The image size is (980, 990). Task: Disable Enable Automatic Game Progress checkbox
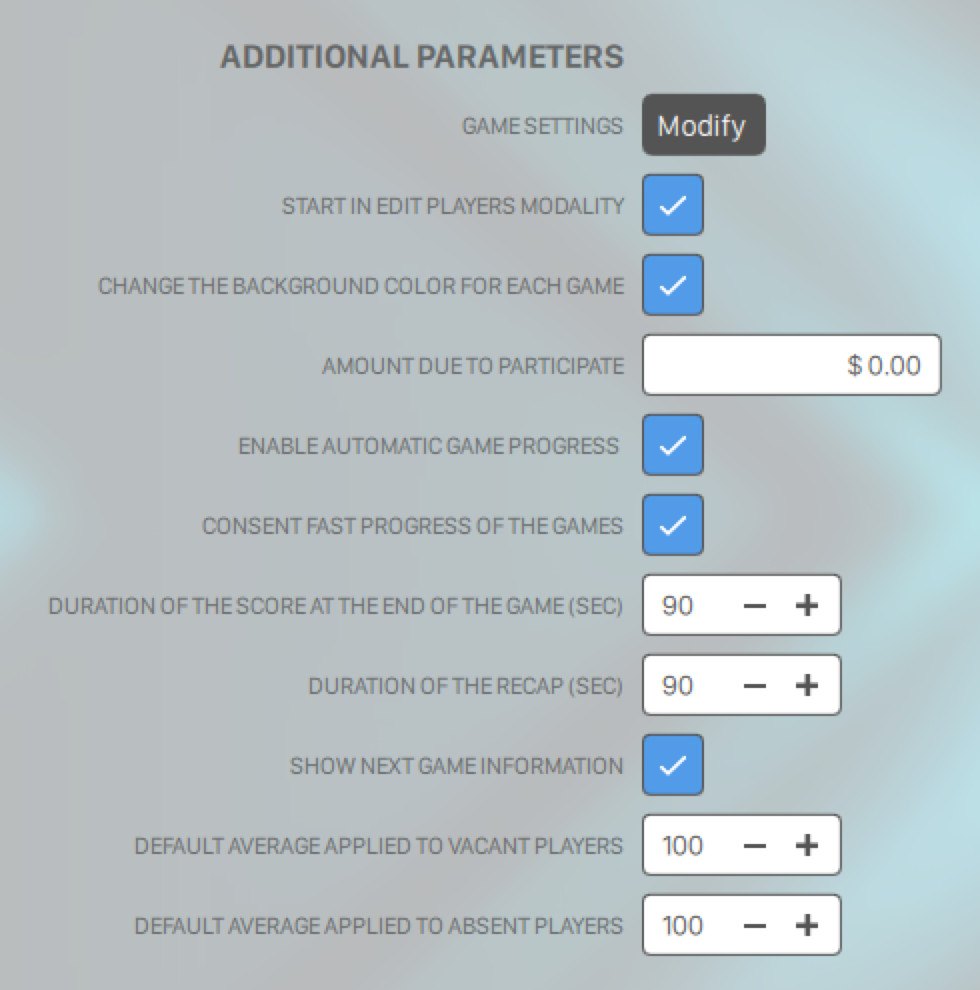click(673, 445)
